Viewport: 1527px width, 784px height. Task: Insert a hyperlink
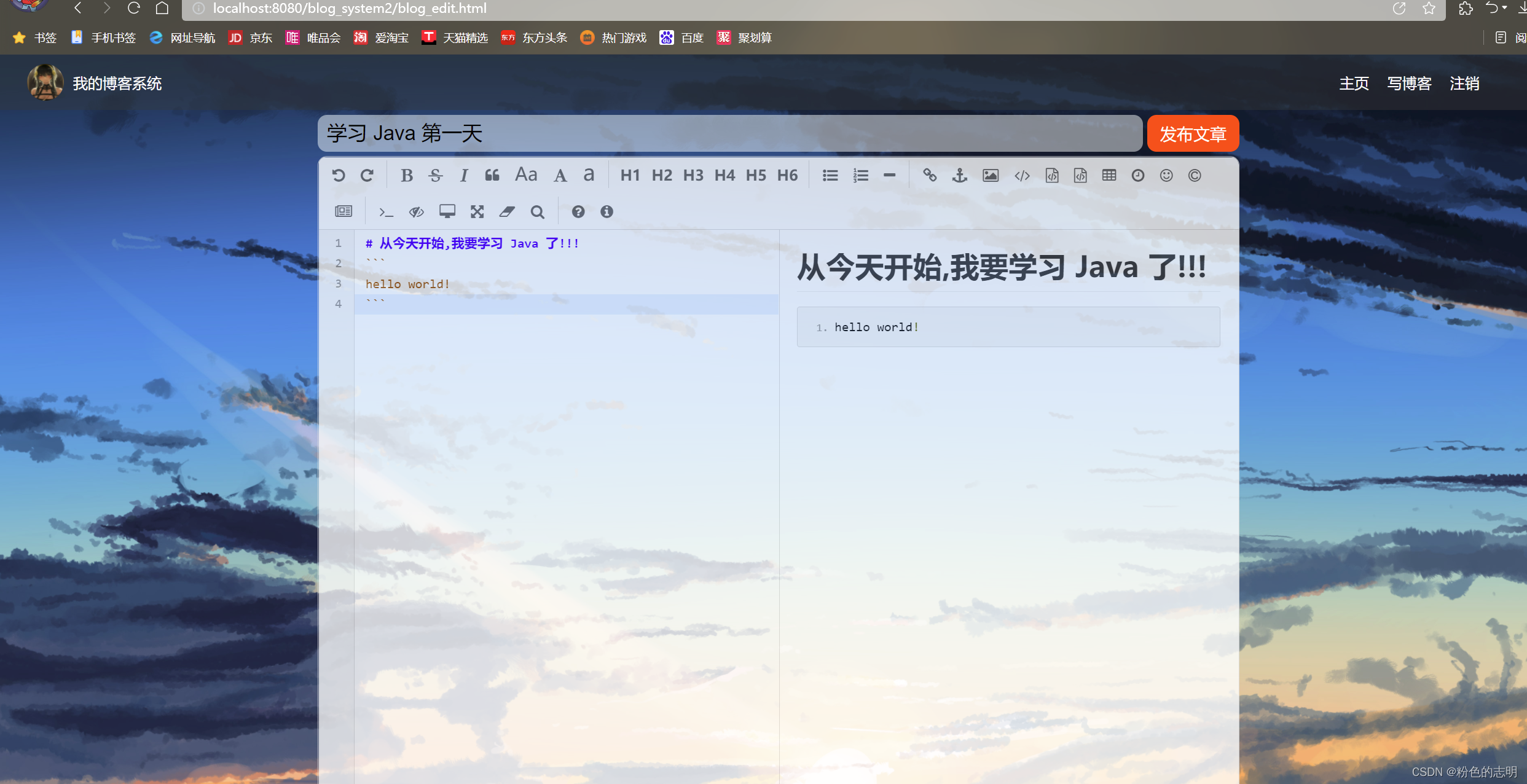[x=930, y=176]
